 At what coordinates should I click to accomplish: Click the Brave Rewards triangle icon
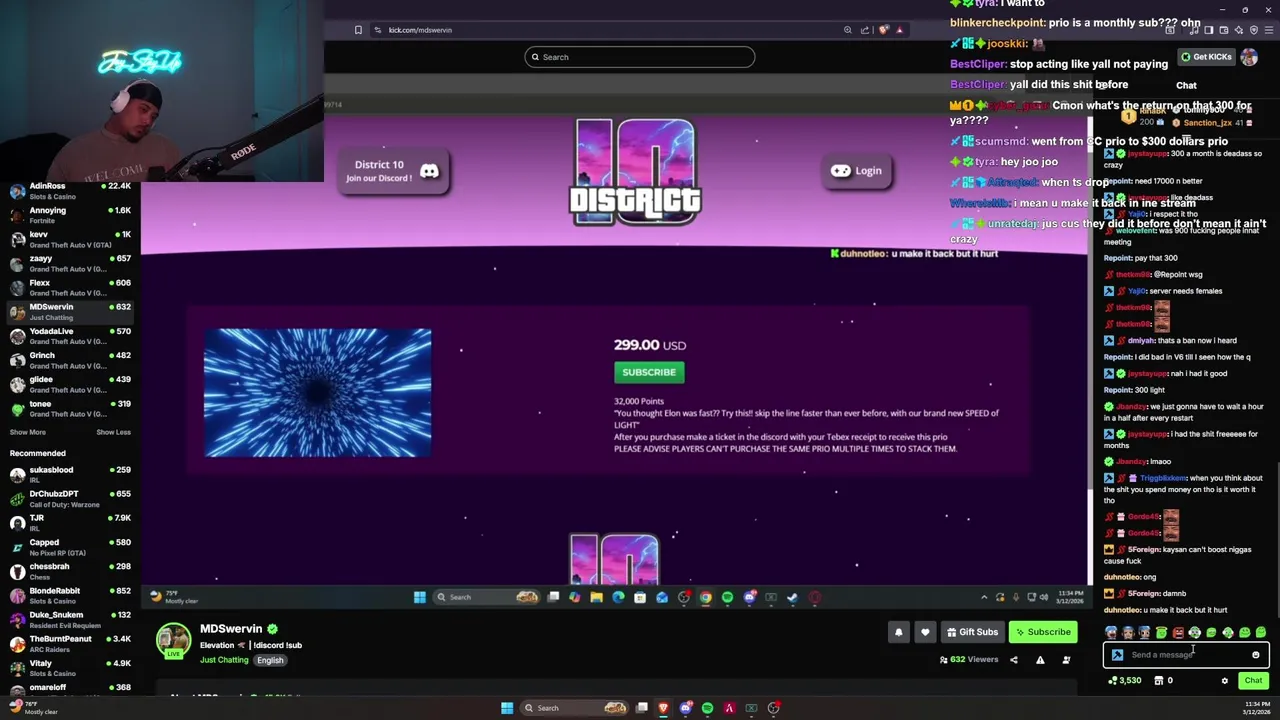pos(899,30)
